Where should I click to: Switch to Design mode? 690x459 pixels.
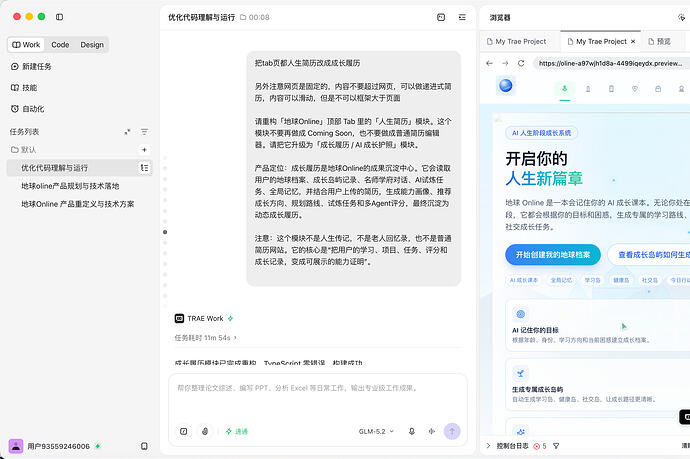tap(92, 45)
